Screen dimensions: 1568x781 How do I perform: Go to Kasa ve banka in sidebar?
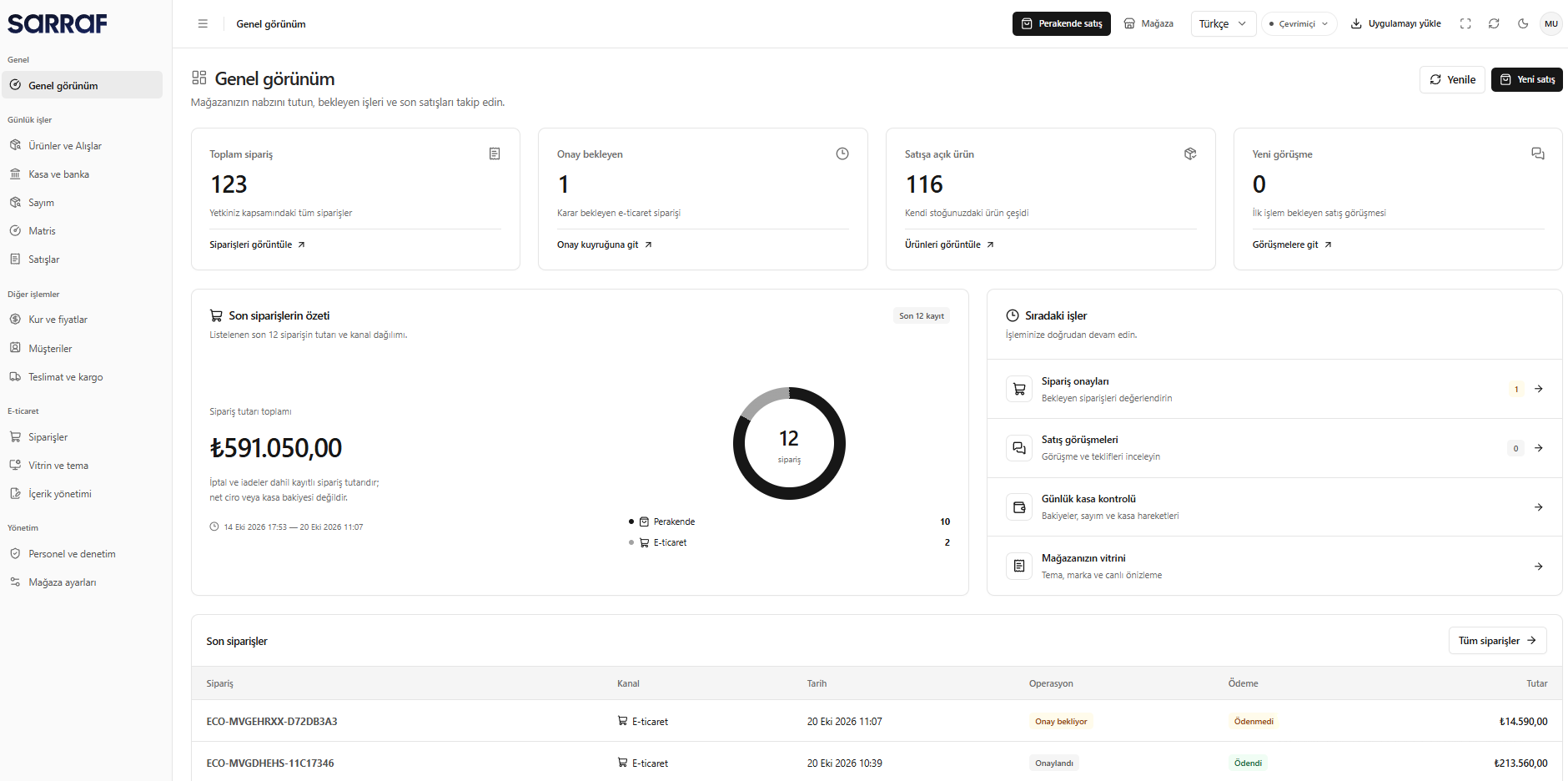[83, 174]
